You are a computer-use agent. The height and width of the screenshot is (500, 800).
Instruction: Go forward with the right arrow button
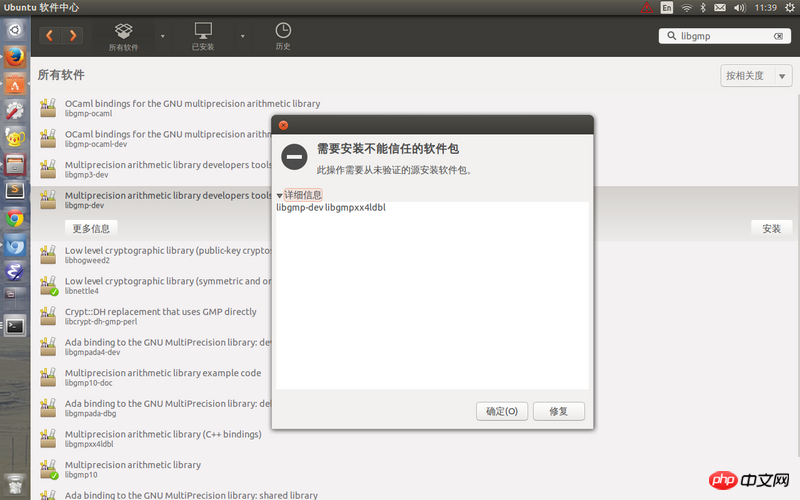(x=72, y=36)
